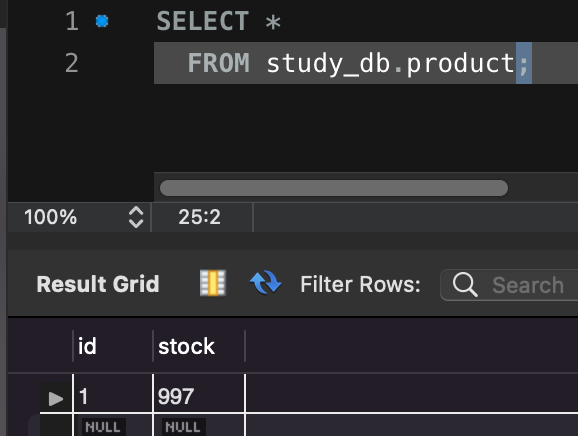Click line number 1 in the gutter
Viewport: 578px width, 436px height.
coord(72,21)
